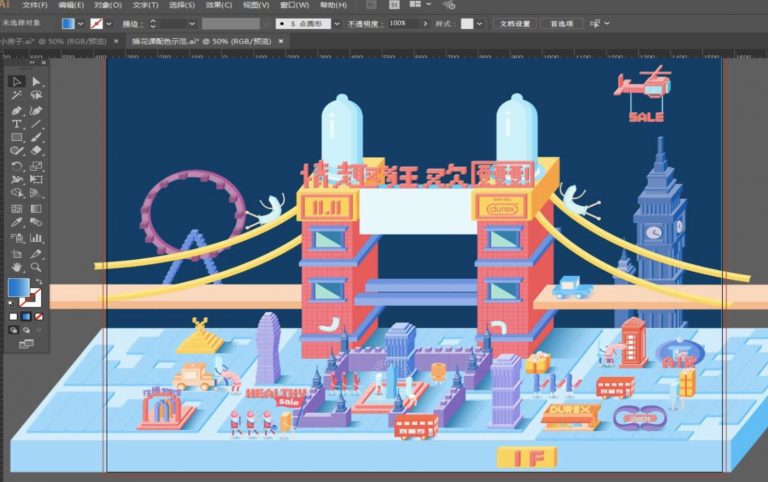The height and width of the screenshot is (482, 768).
Task: Enable Draw Normal mode
Action: (x=13, y=330)
